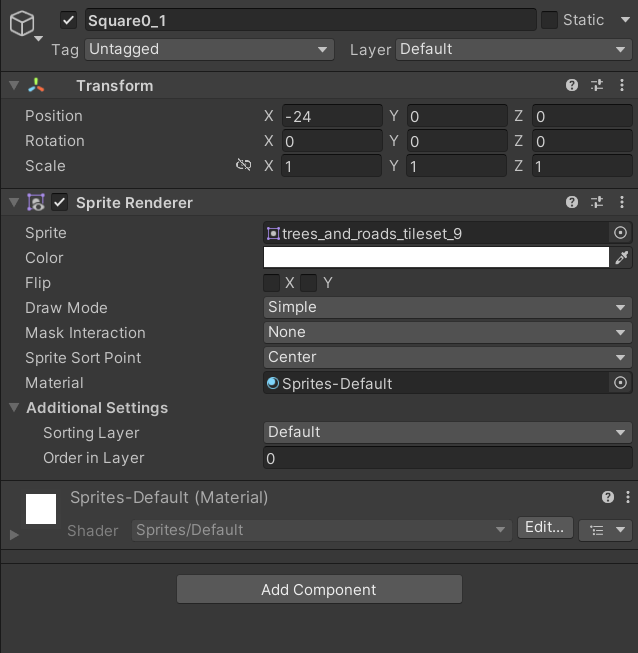The height and width of the screenshot is (653, 638).
Task: Open the Material object picker circle
Action: [620, 383]
